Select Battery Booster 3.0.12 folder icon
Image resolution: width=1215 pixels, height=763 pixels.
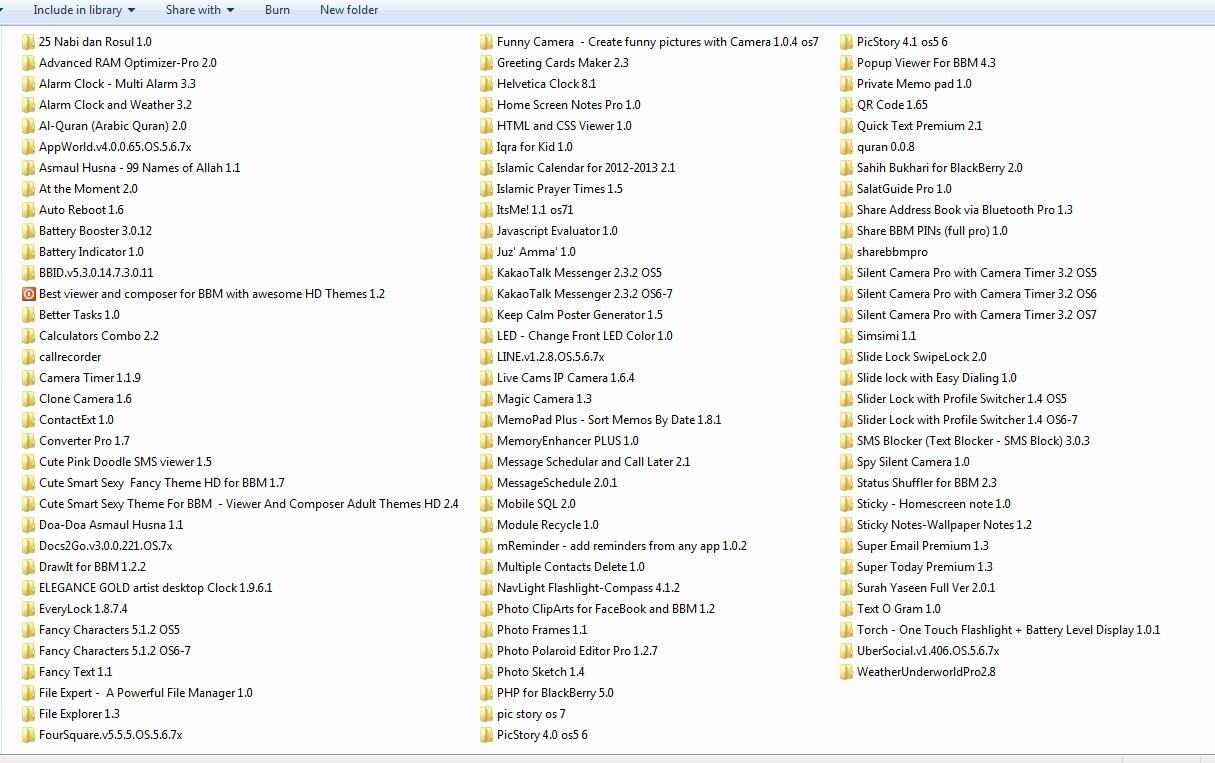[x=28, y=231]
